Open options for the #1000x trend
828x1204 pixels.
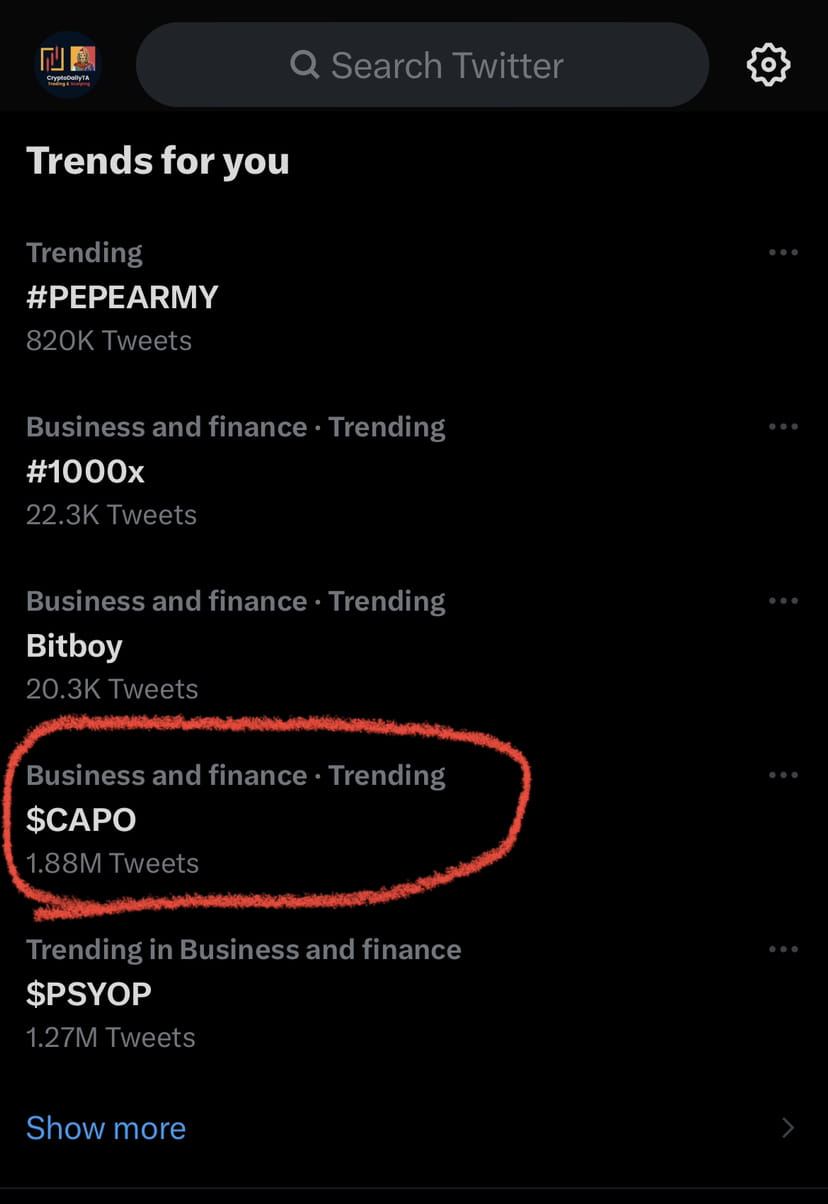click(783, 426)
